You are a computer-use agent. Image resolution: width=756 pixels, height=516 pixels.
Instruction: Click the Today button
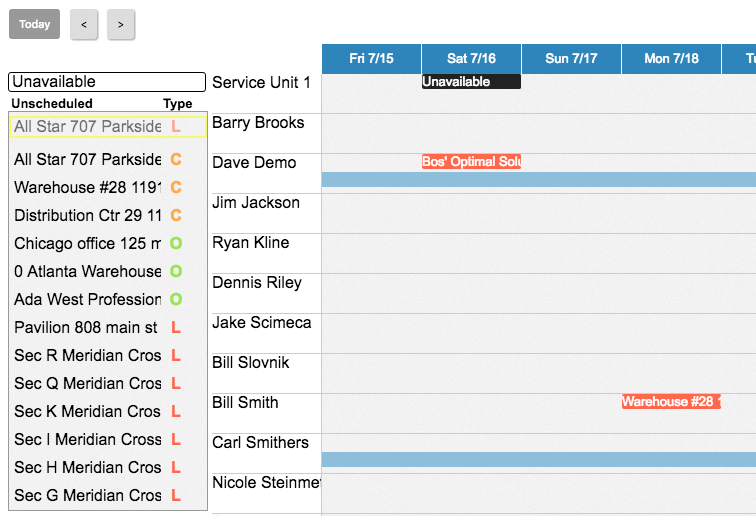click(x=34, y=24)
